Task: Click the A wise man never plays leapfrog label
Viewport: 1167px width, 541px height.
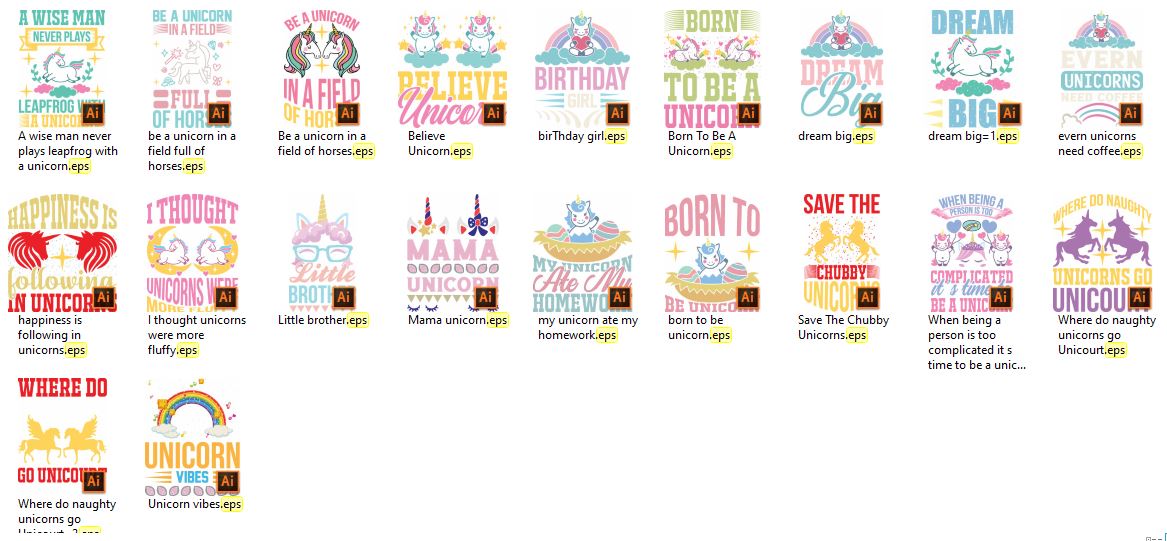Action: click(68, 151)
